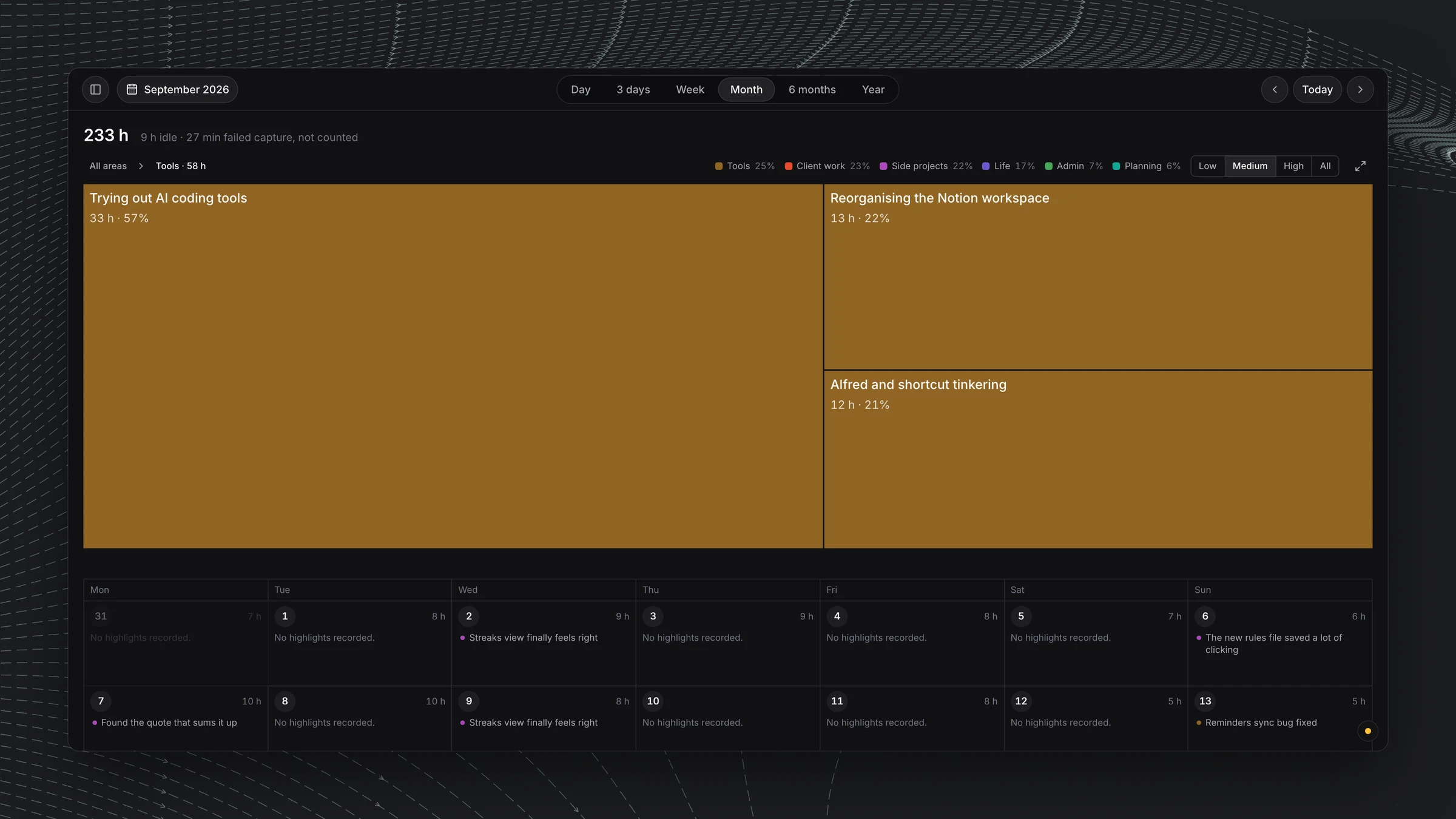The height and width of the screenshot is (819, 1456).
Task: Open day 9 'Streaks view finally feels right' highlight
Action: (x=533, y=723)
